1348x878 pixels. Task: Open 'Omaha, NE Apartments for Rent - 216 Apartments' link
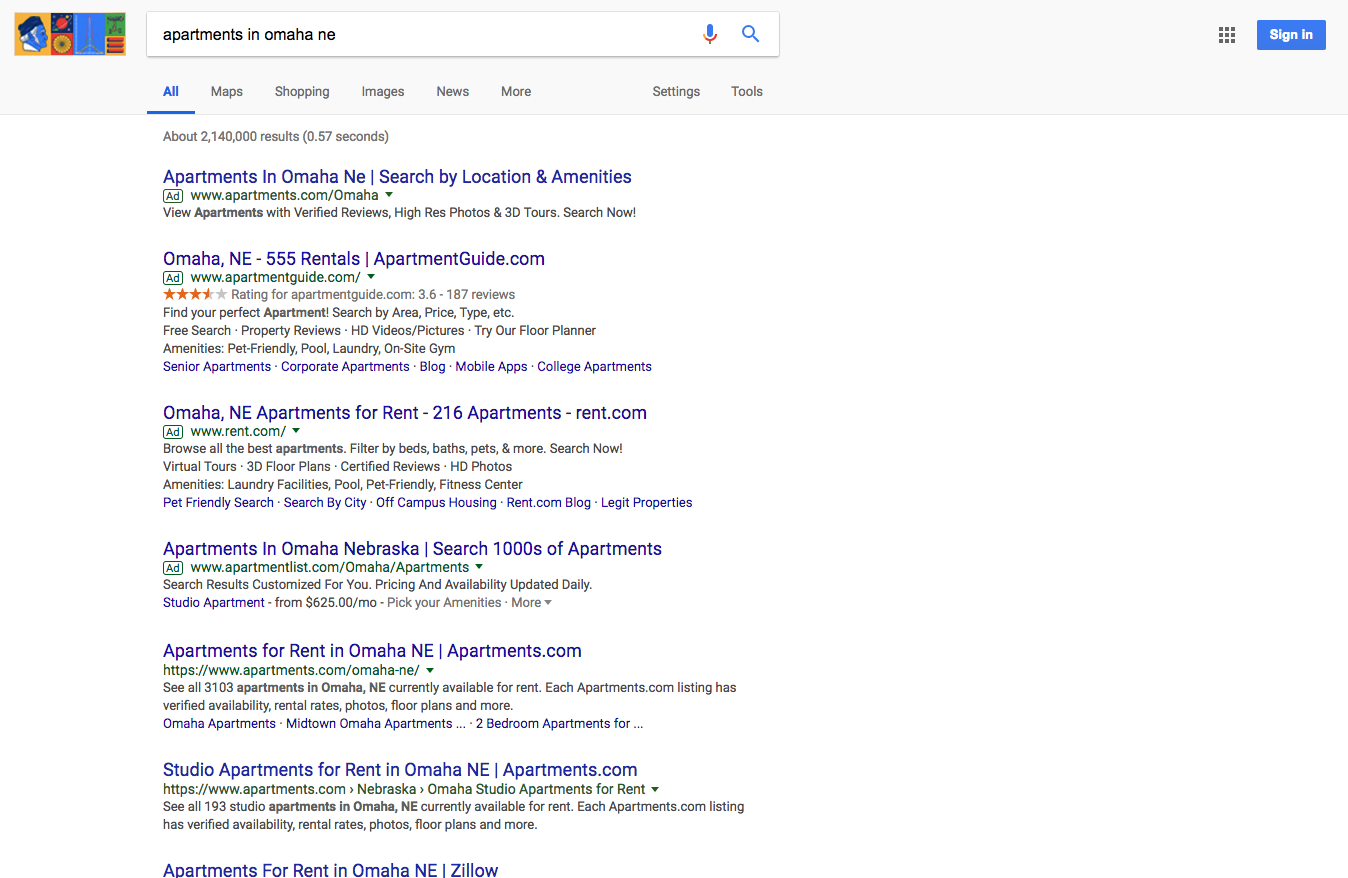[x=405, y=413]
